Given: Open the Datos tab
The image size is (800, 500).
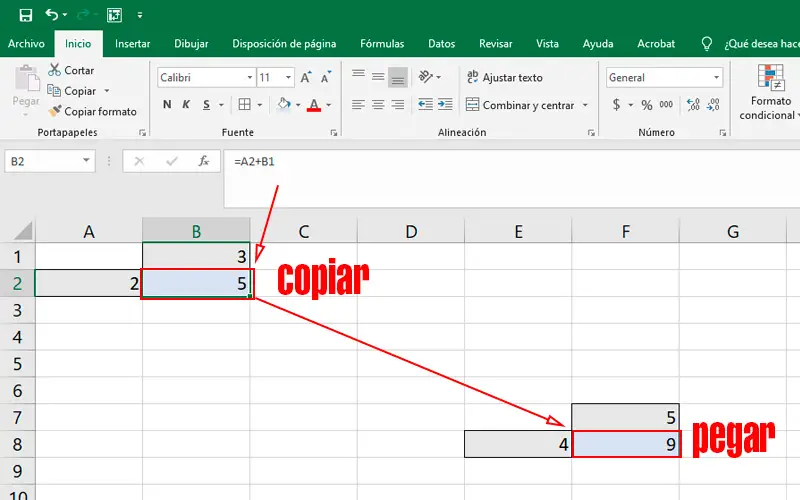Looking at the screenshot, I should pyautogui.click(x=441, y=44).
